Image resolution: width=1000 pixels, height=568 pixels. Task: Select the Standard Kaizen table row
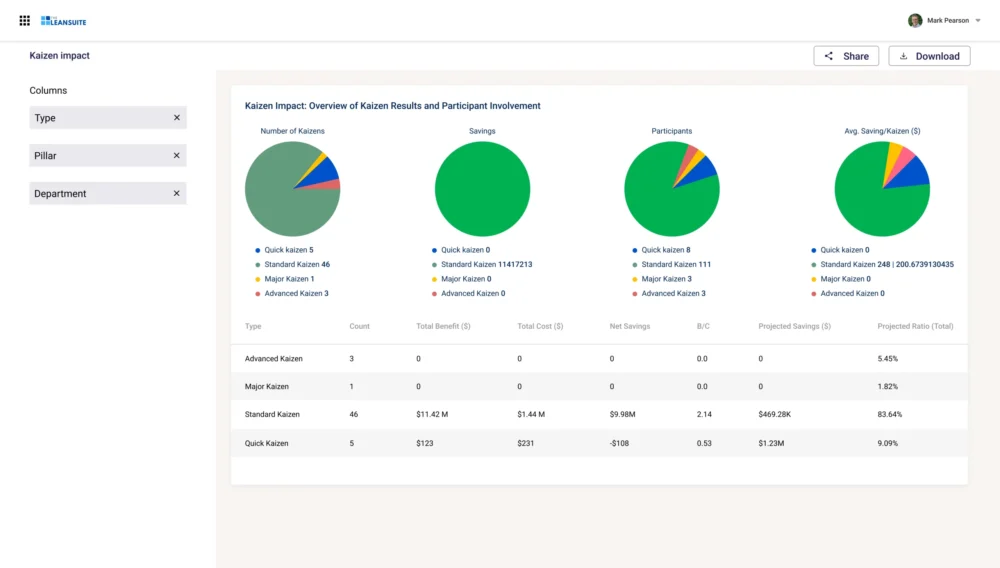pos(598,414)
